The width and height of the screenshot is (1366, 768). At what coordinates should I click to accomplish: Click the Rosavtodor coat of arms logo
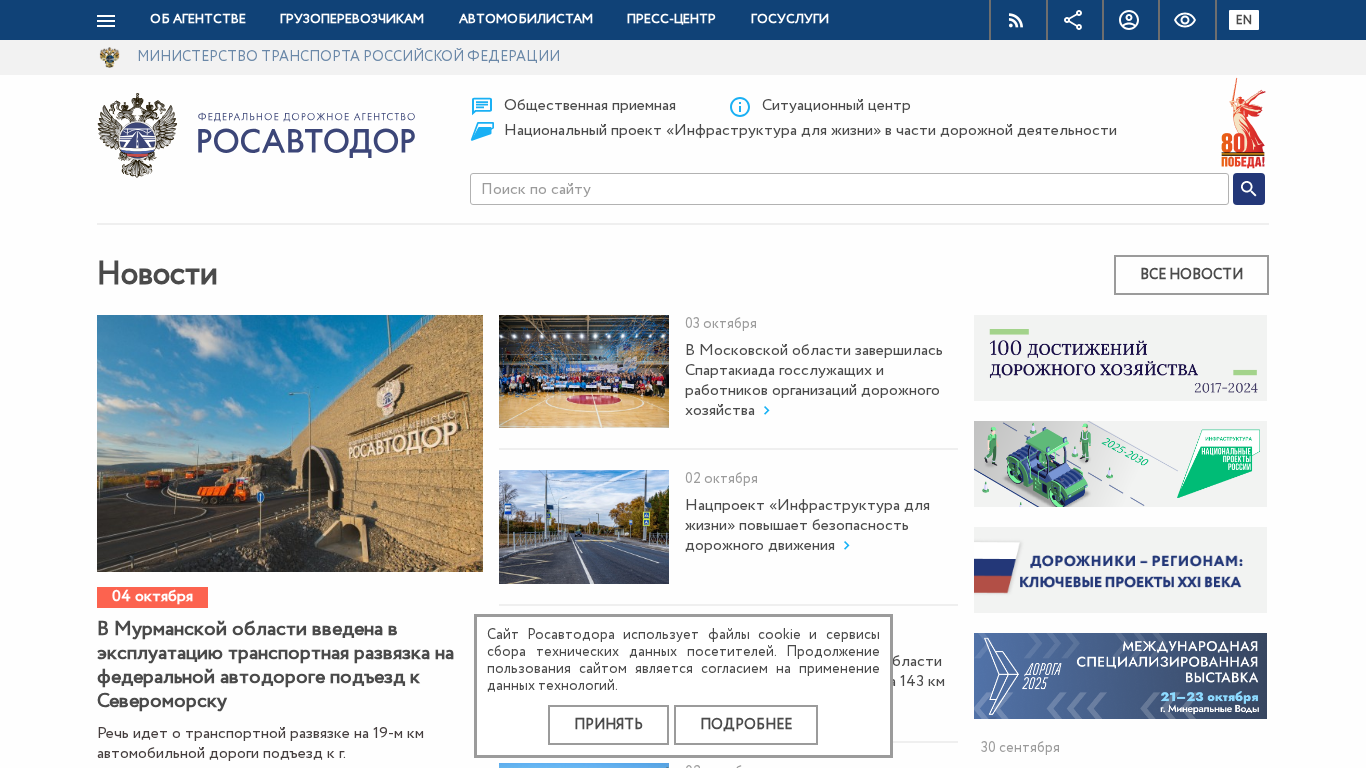point(137,135)
